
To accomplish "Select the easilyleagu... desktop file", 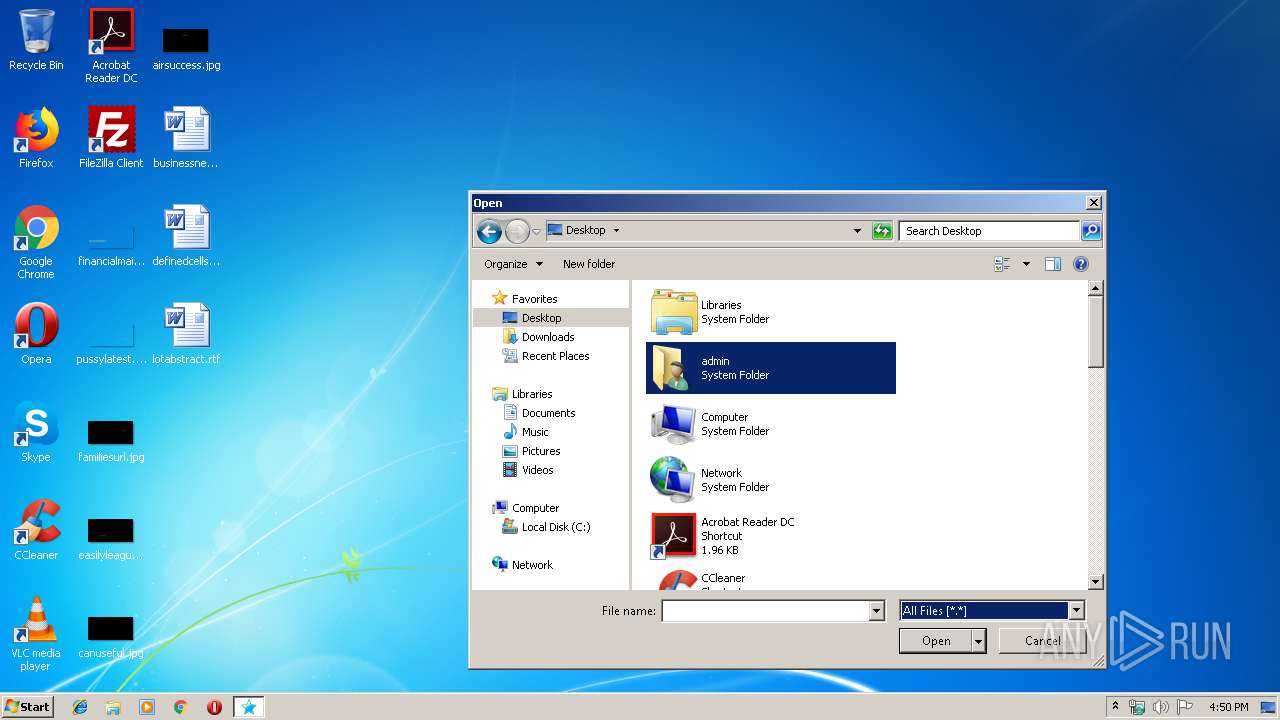I will point(111,539).
